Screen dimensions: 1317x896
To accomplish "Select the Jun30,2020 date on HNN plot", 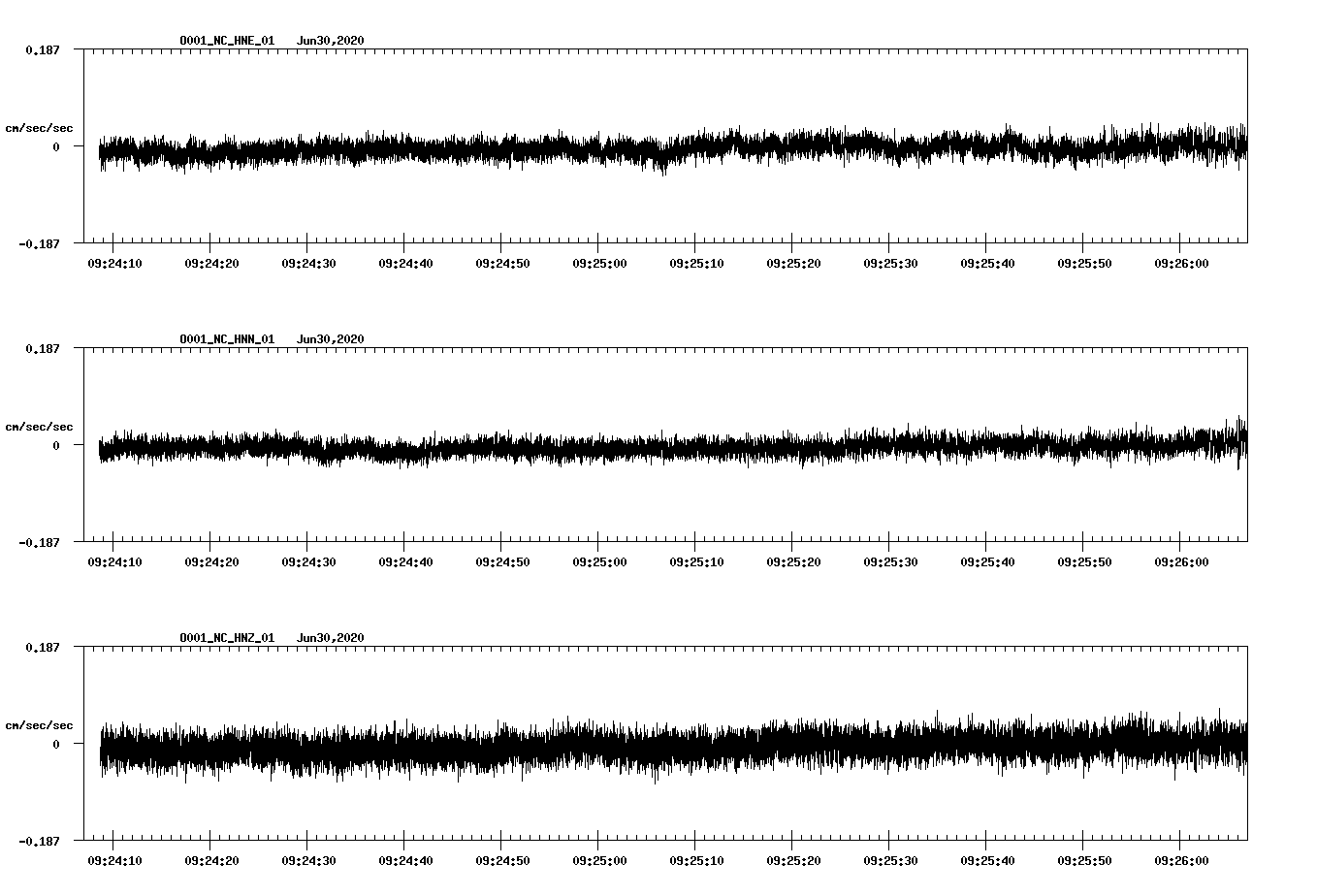I will (331, 339).
